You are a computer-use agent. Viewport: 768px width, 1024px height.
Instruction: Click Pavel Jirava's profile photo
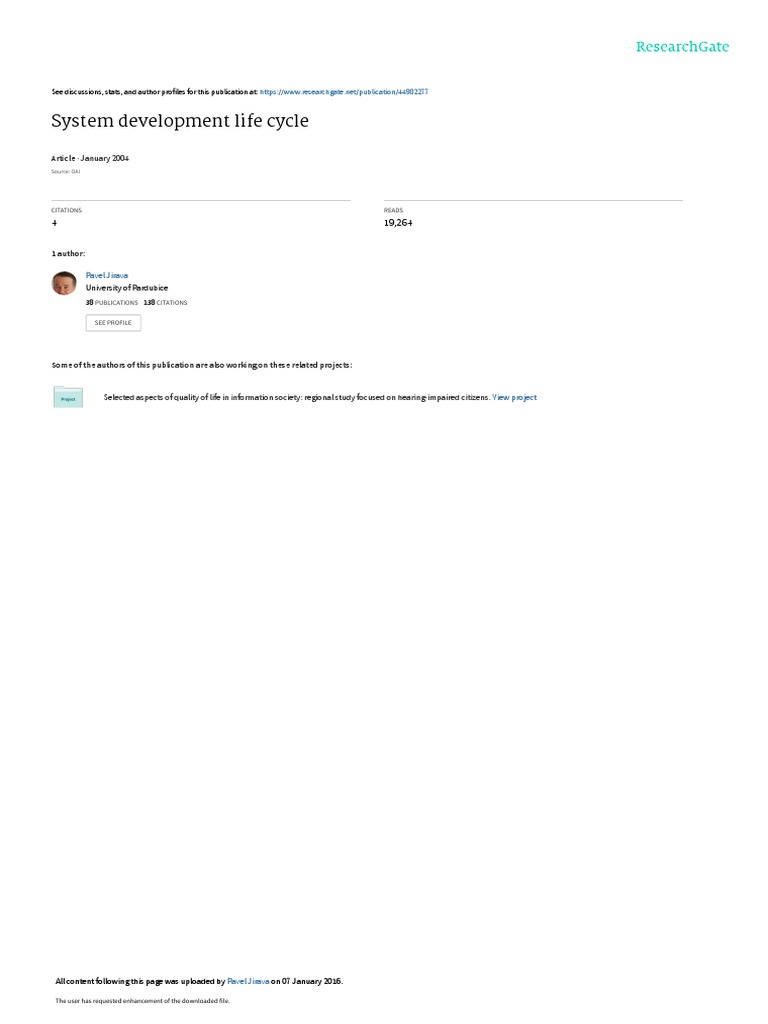point(64,283)
